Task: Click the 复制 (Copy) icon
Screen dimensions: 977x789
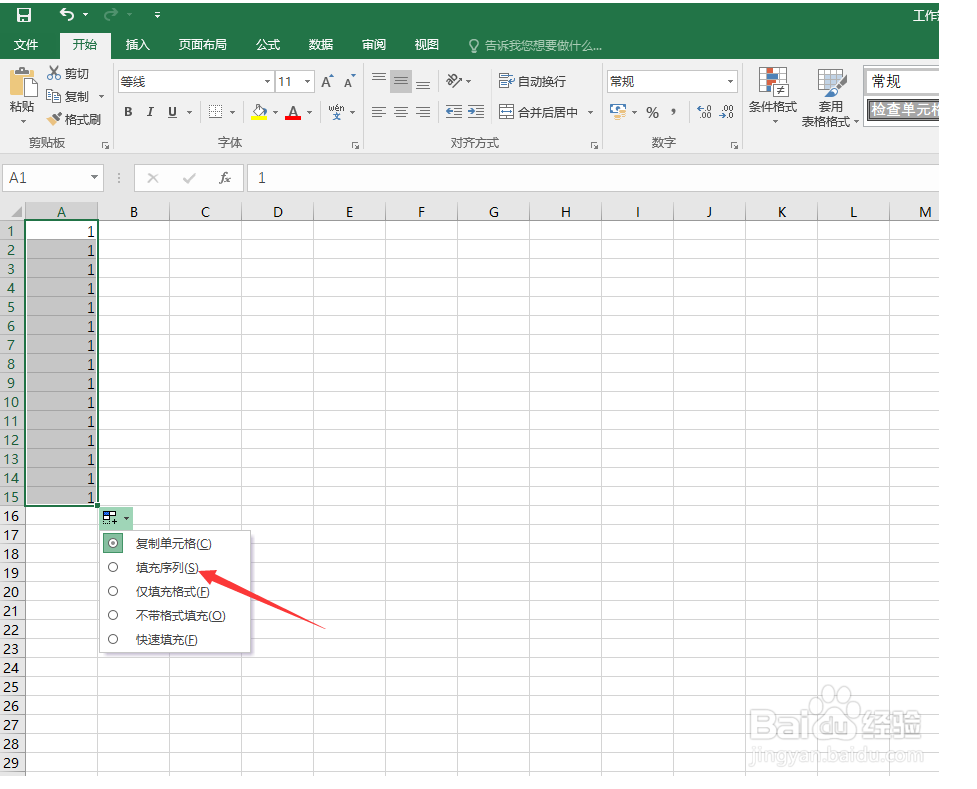Action: pos(55,96)
